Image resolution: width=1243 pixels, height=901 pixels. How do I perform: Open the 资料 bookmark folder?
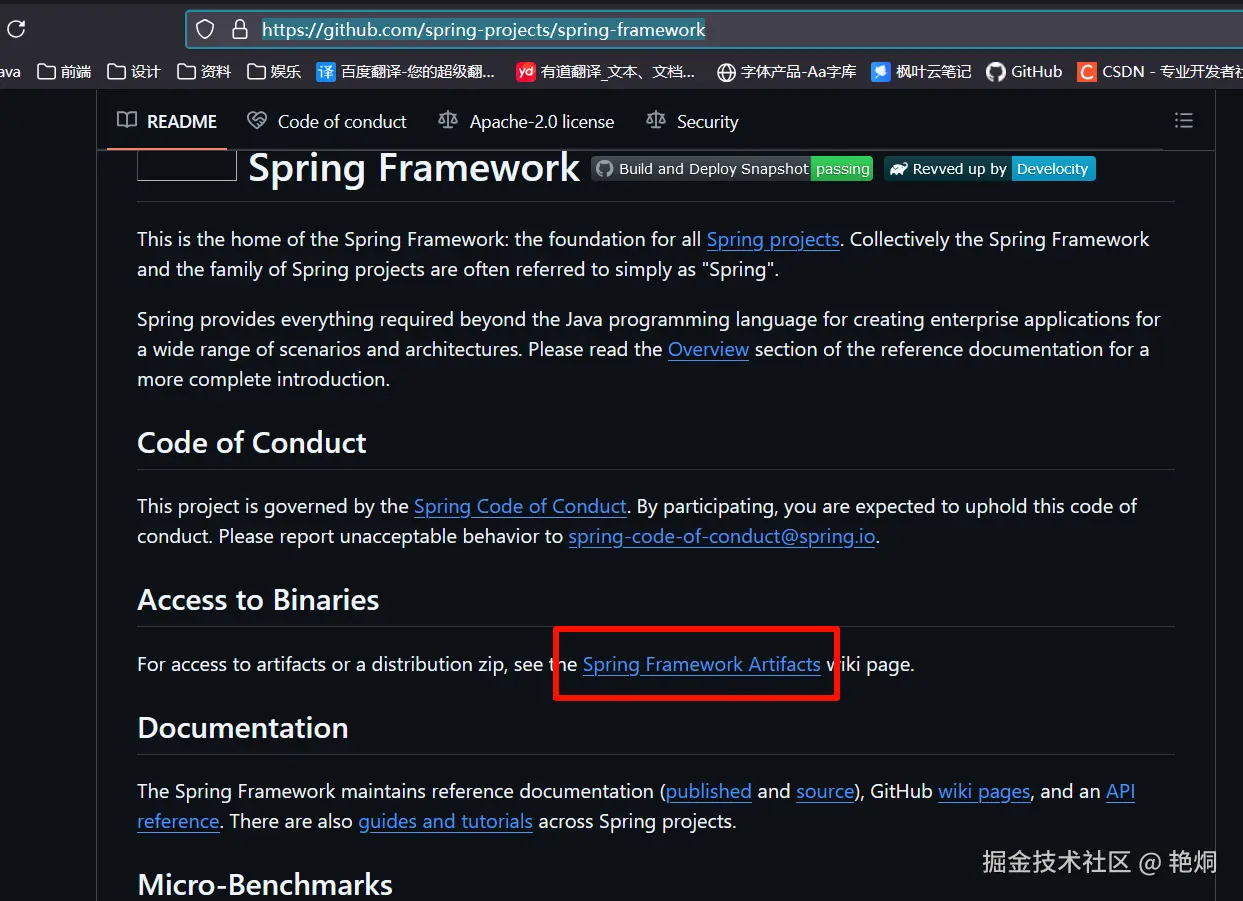tap(204, 71)
